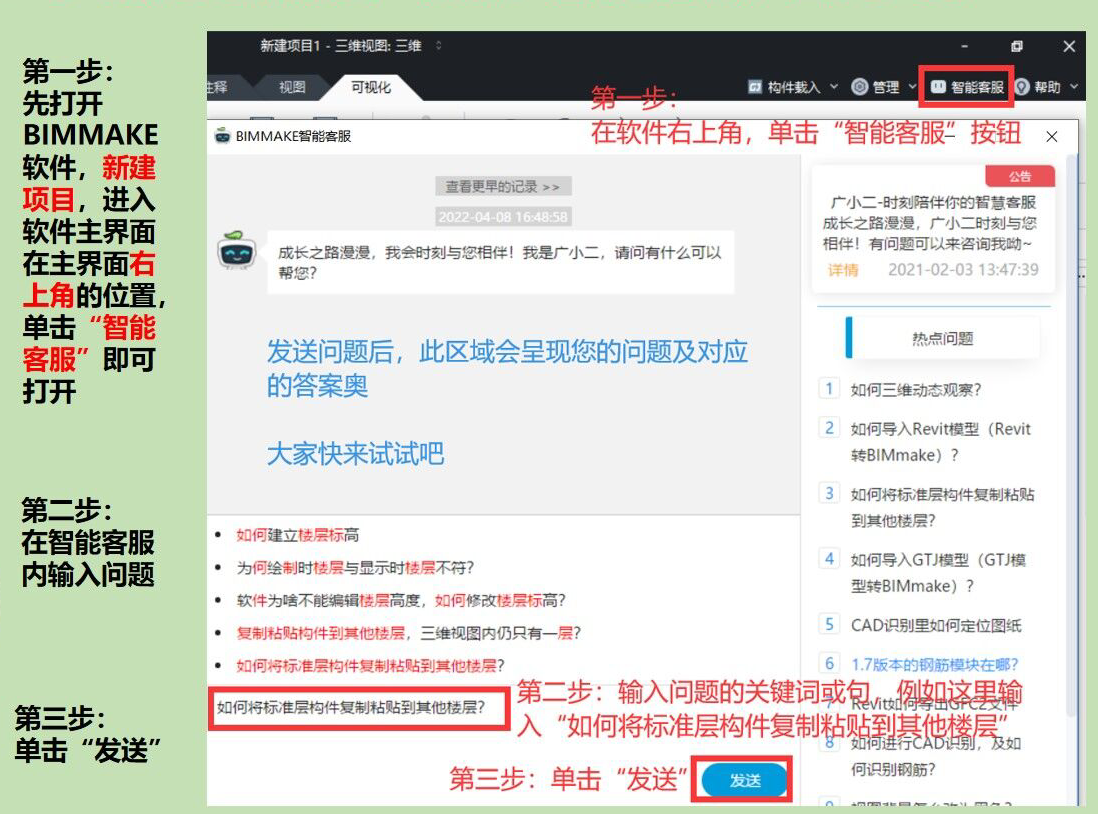Minimize the BIMMAKE window
This screenshot has height=814, width=1098.
964,46
